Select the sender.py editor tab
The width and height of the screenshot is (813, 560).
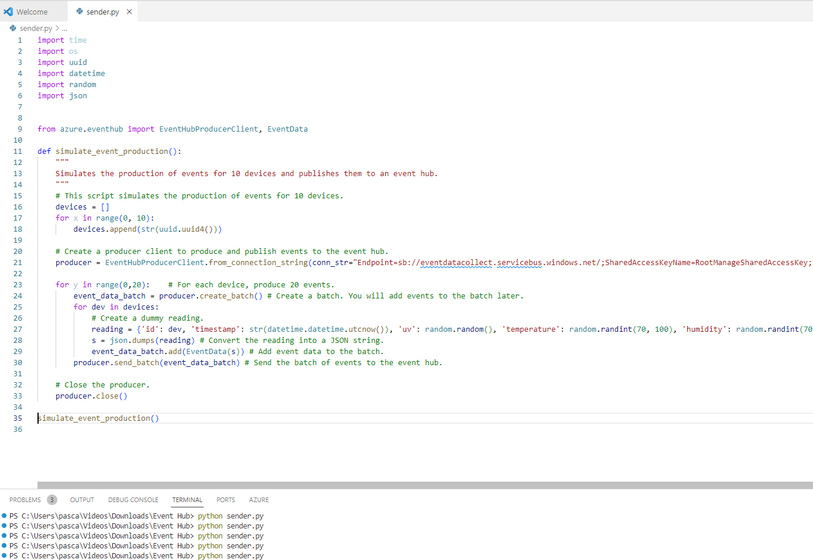click(x=102, y=11)
